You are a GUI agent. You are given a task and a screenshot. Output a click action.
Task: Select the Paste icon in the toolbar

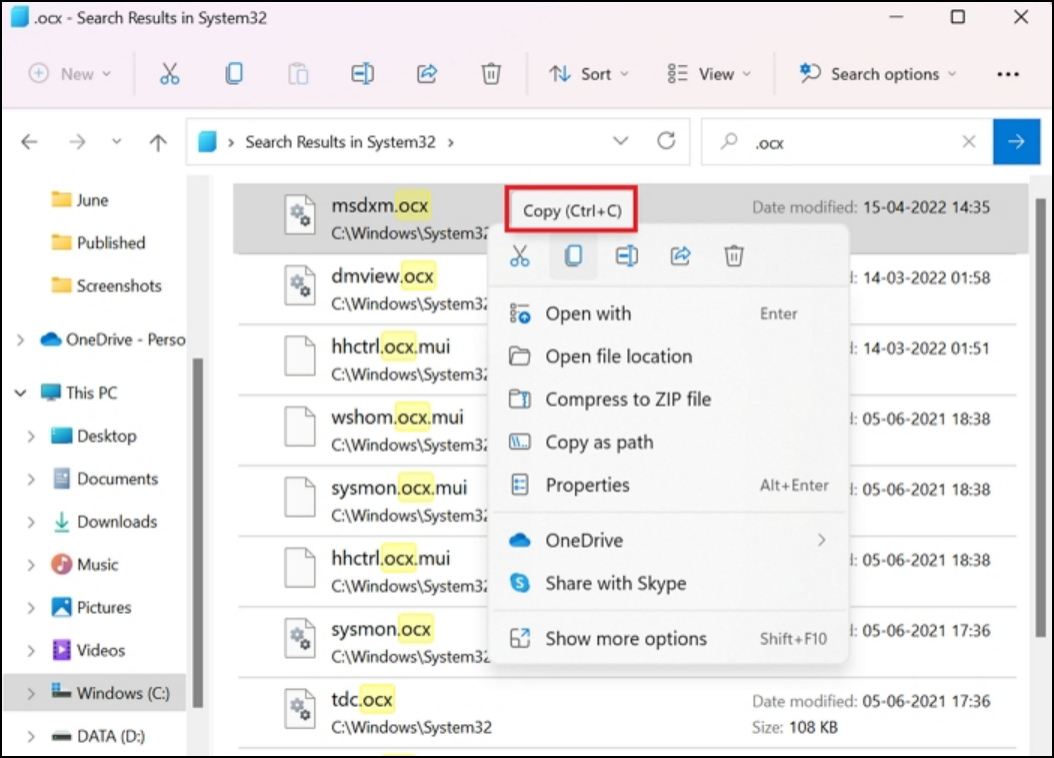point(298,73)
